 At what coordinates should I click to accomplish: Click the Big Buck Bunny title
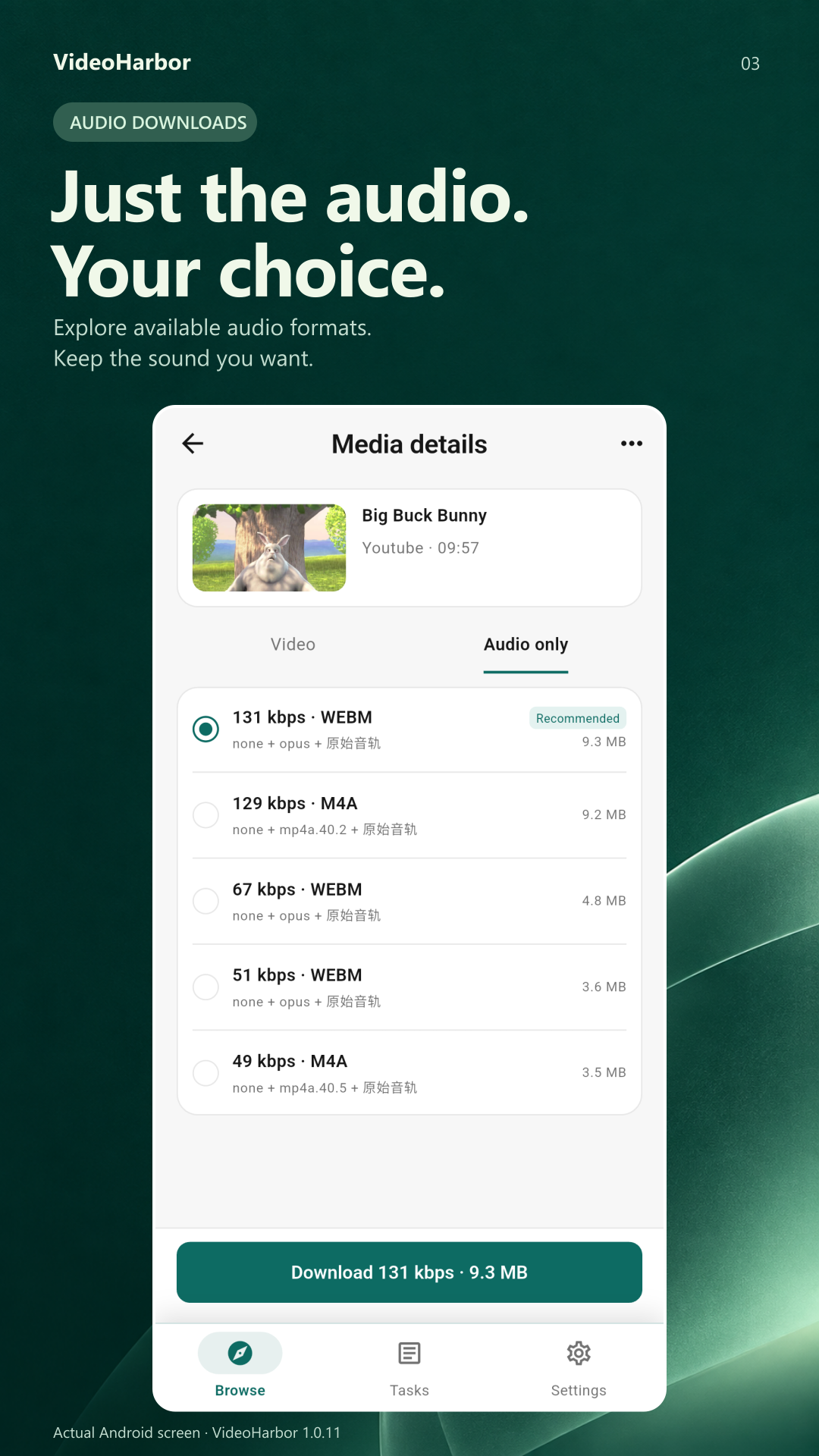point(425,516)
